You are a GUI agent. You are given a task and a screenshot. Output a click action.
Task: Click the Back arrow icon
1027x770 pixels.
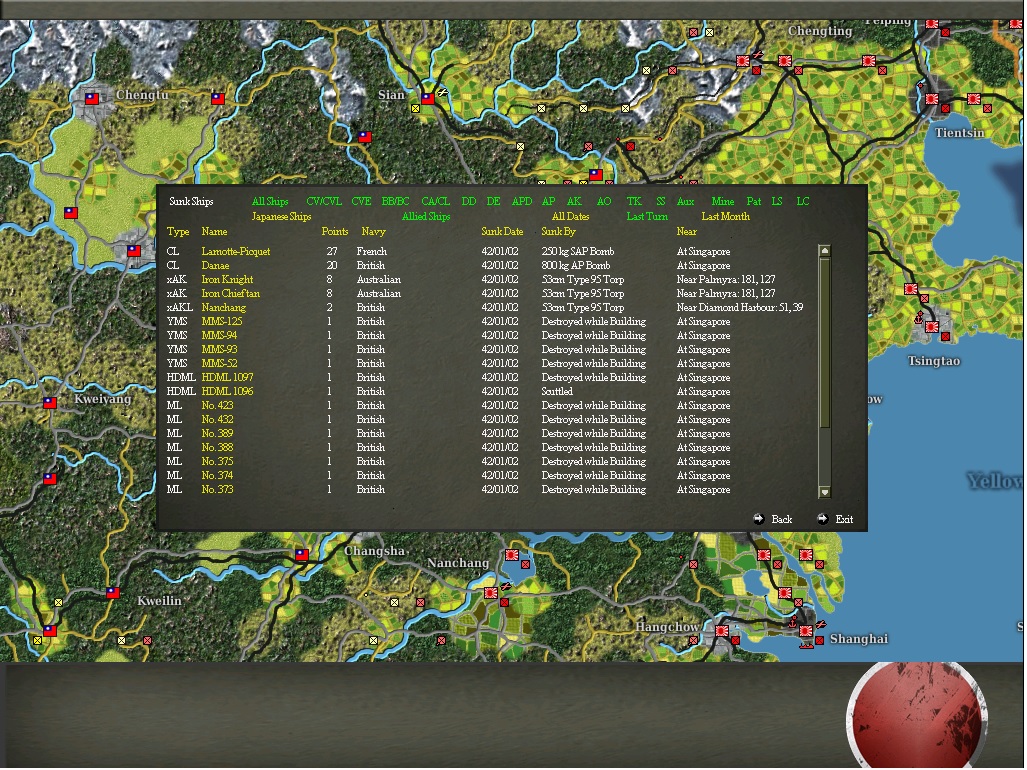[x=758, y=520]
